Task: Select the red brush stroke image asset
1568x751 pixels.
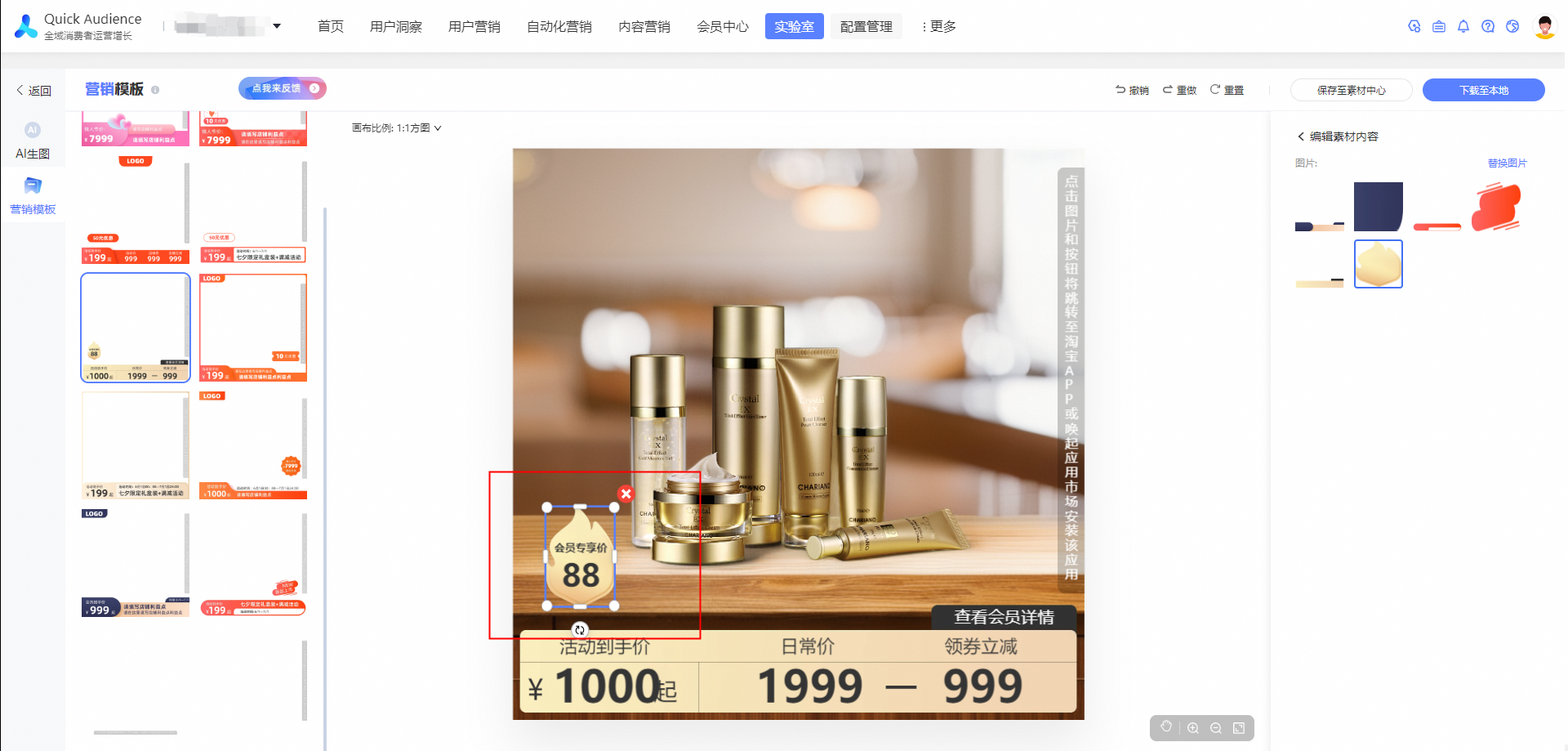Action: point(1496,208)
